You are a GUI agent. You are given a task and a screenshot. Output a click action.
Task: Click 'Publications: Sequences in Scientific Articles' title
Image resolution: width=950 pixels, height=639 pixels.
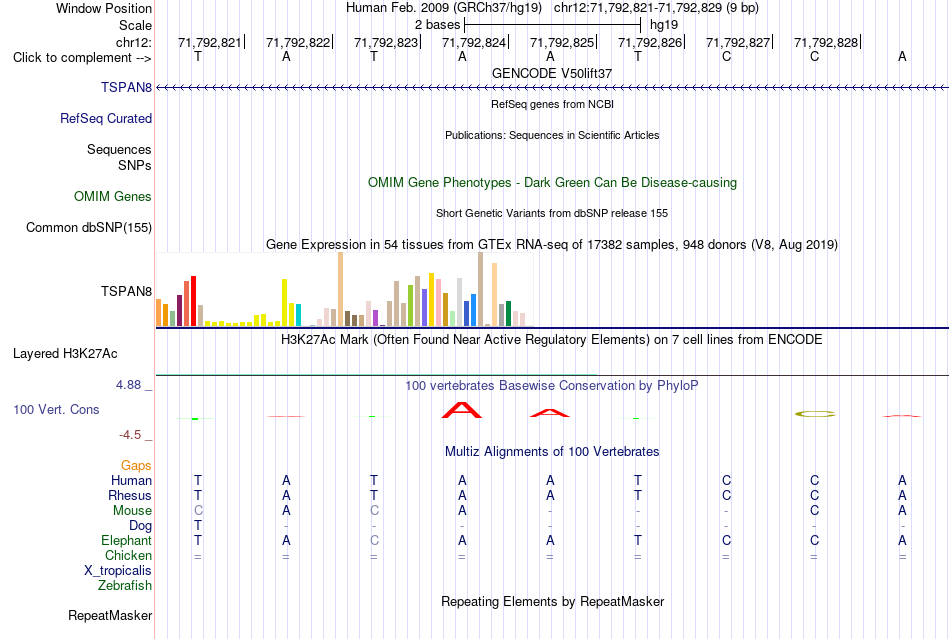coord(552,135)
